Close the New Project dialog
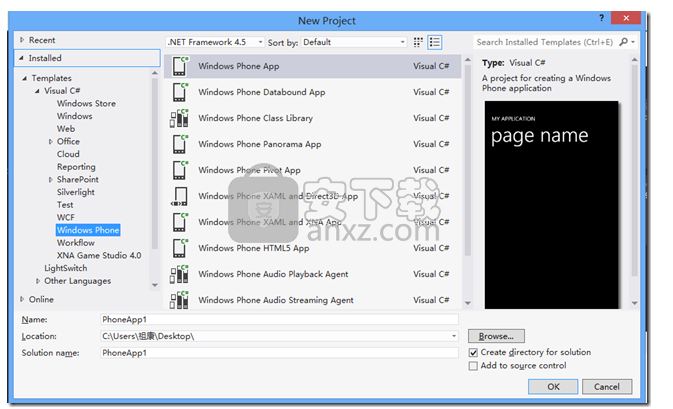Screen dimensions: 673x409 pos(625,18)
